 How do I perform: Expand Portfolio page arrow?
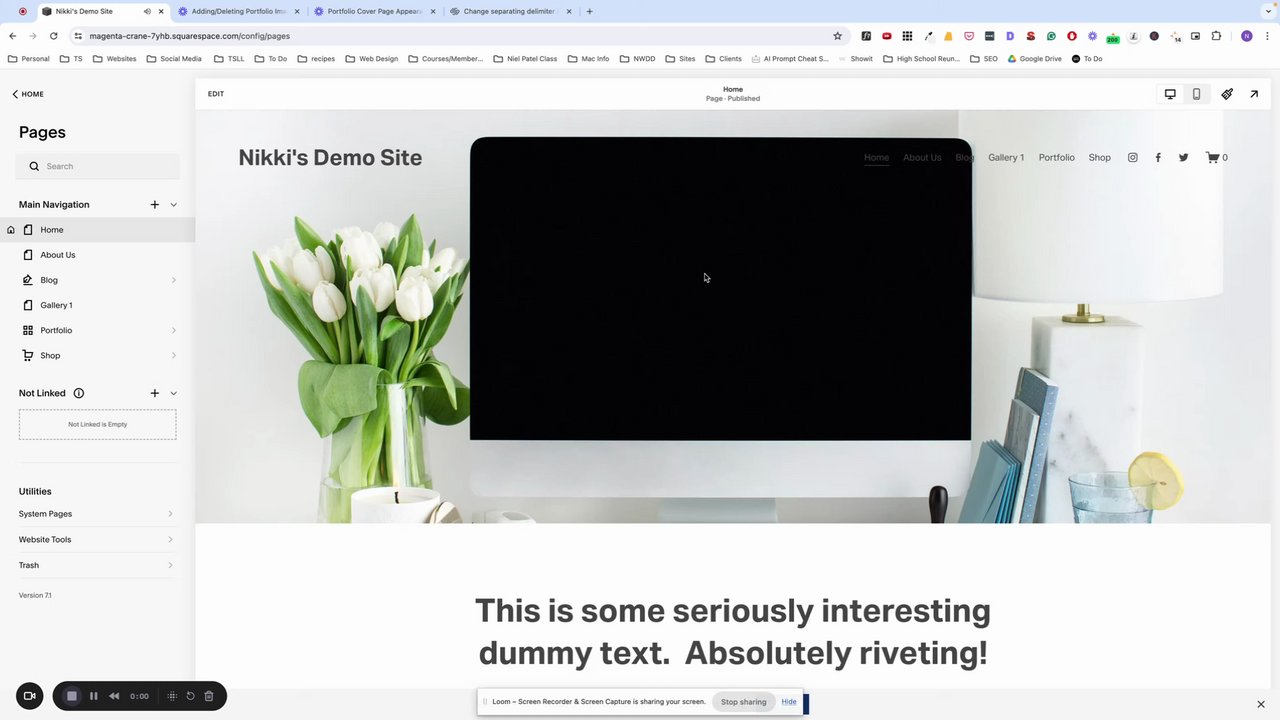click(x=173, y=330)
